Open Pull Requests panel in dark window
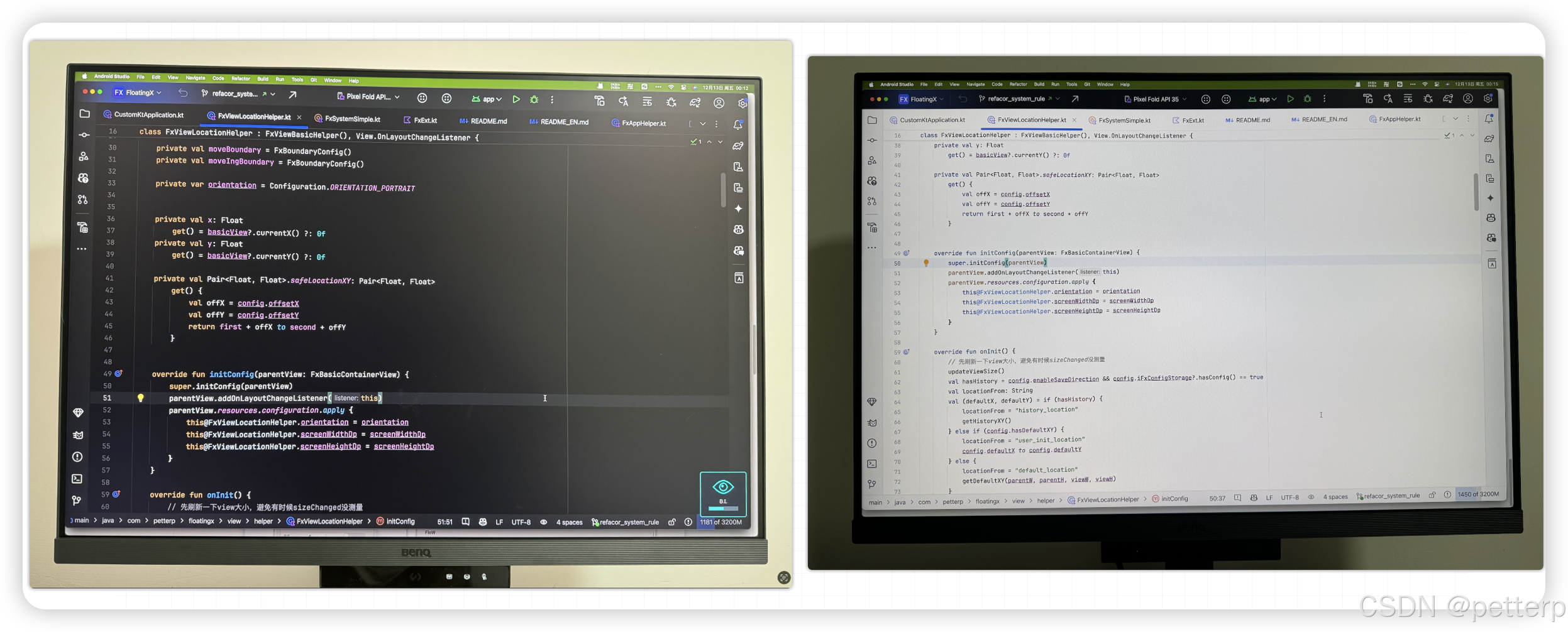 point(83,200)
